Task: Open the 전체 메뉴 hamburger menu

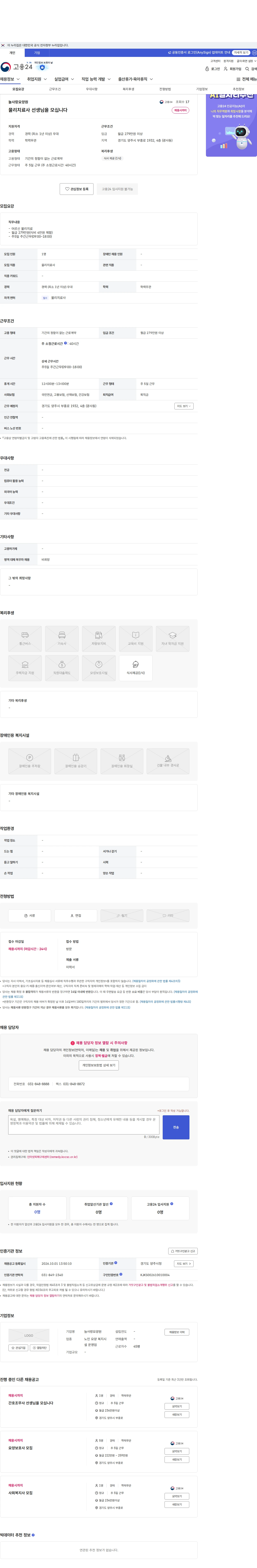Action: [238, 79]
